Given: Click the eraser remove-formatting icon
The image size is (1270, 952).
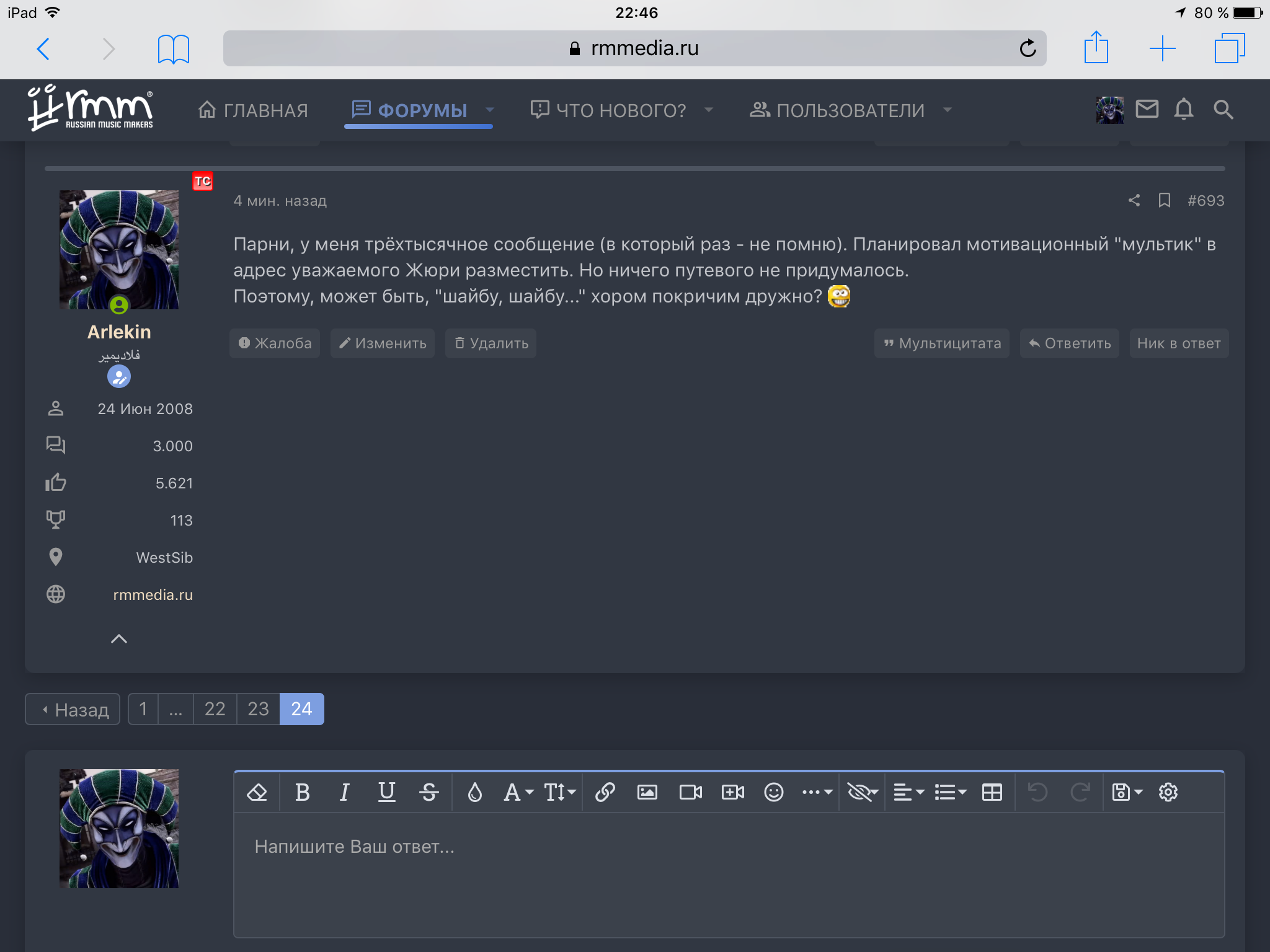Looking at the screenshot, I should click(257, 792).
